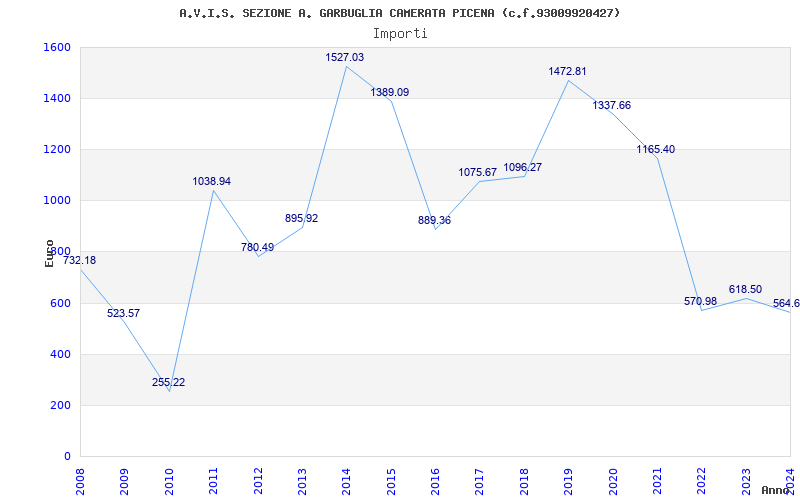Click the Euro y-axis title

(x=49, y=253)
